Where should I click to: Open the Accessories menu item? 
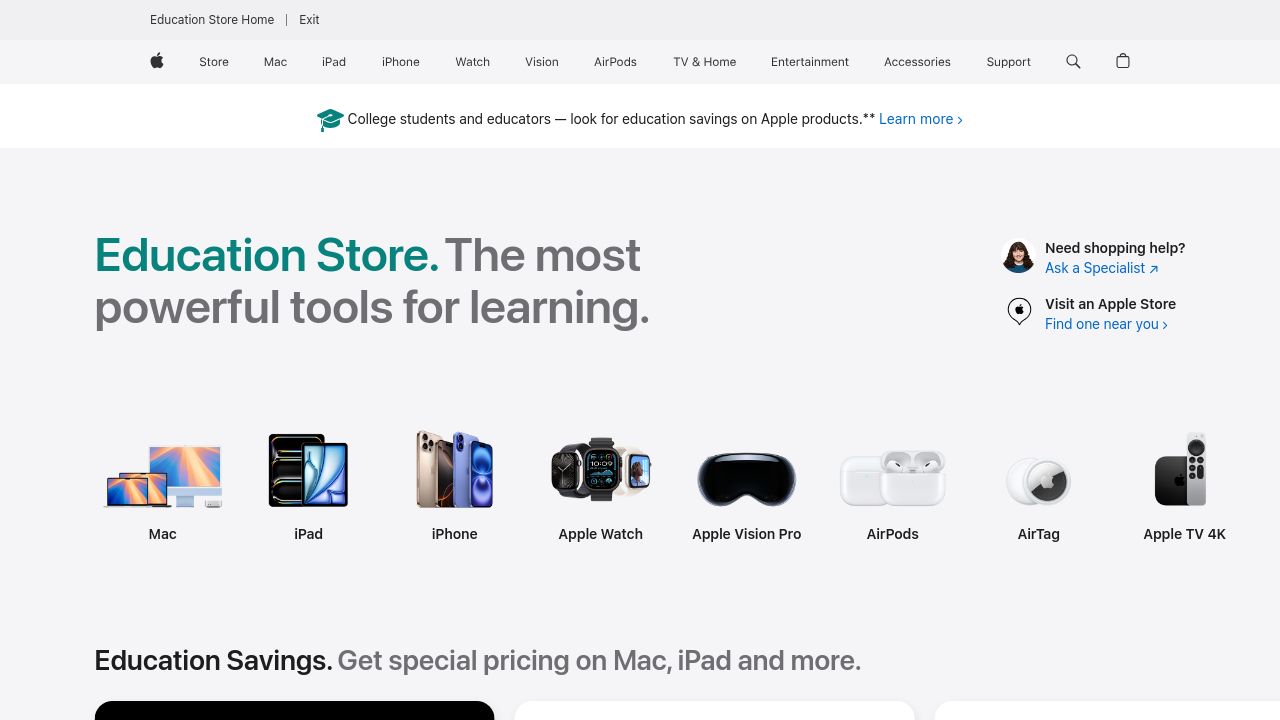point(917,62)
